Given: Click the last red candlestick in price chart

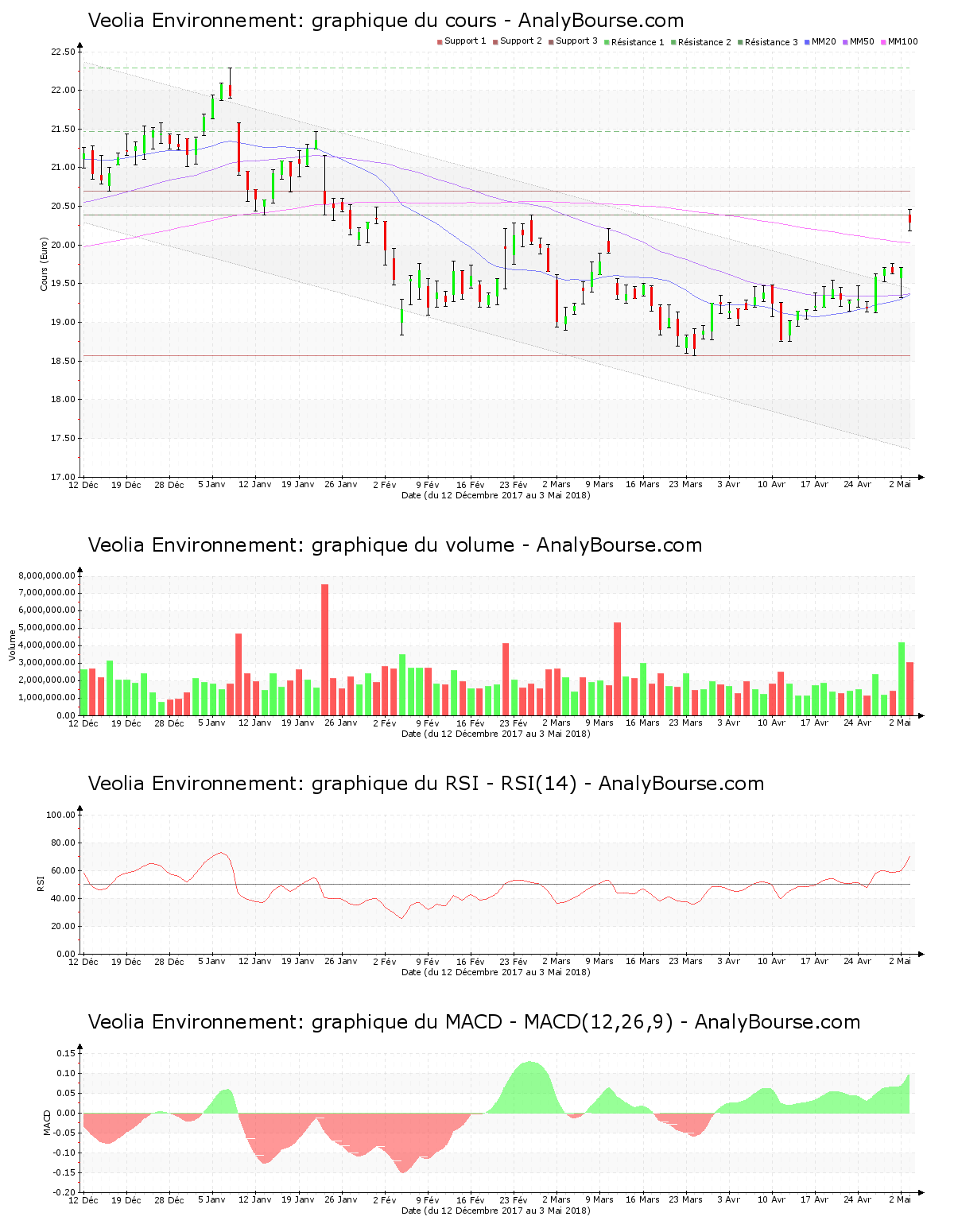Looking at the screenshot, I should click(x=910, y=219).
